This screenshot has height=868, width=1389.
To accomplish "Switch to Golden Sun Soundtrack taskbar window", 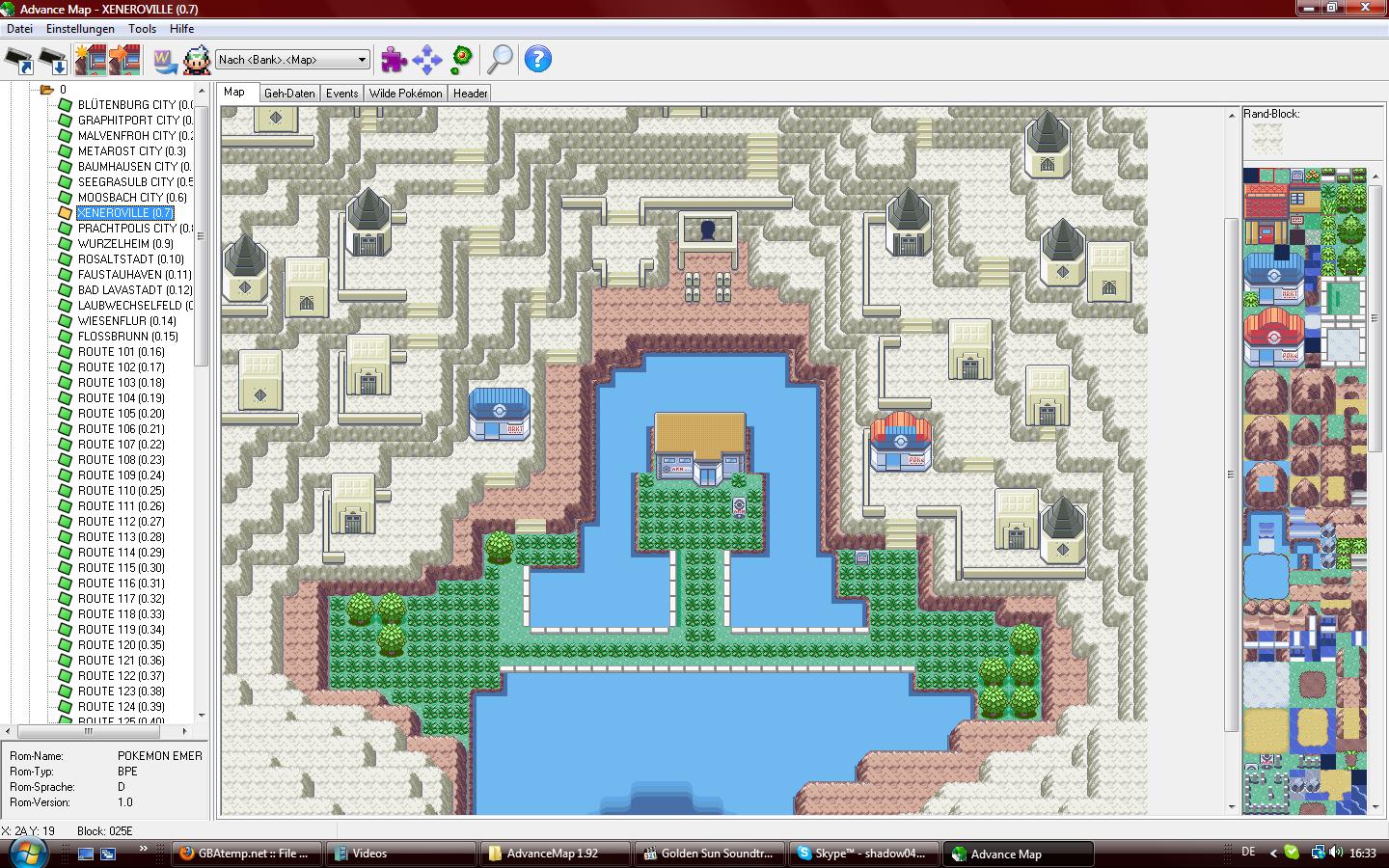I will [x=711, y=854].
